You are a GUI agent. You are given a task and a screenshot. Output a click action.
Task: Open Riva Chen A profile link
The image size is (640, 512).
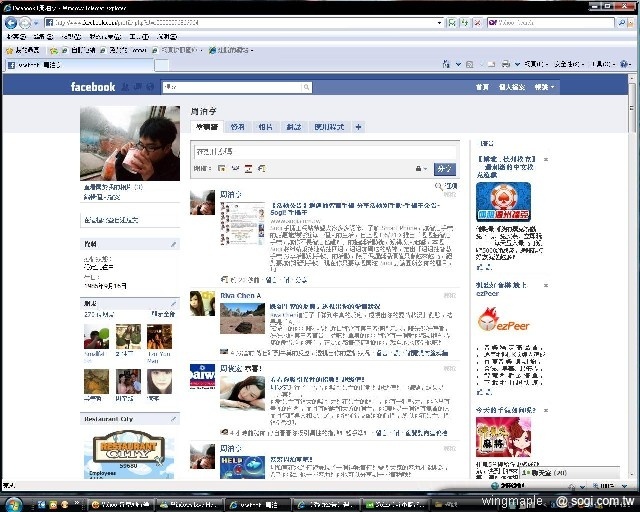[x=241, y=295]
